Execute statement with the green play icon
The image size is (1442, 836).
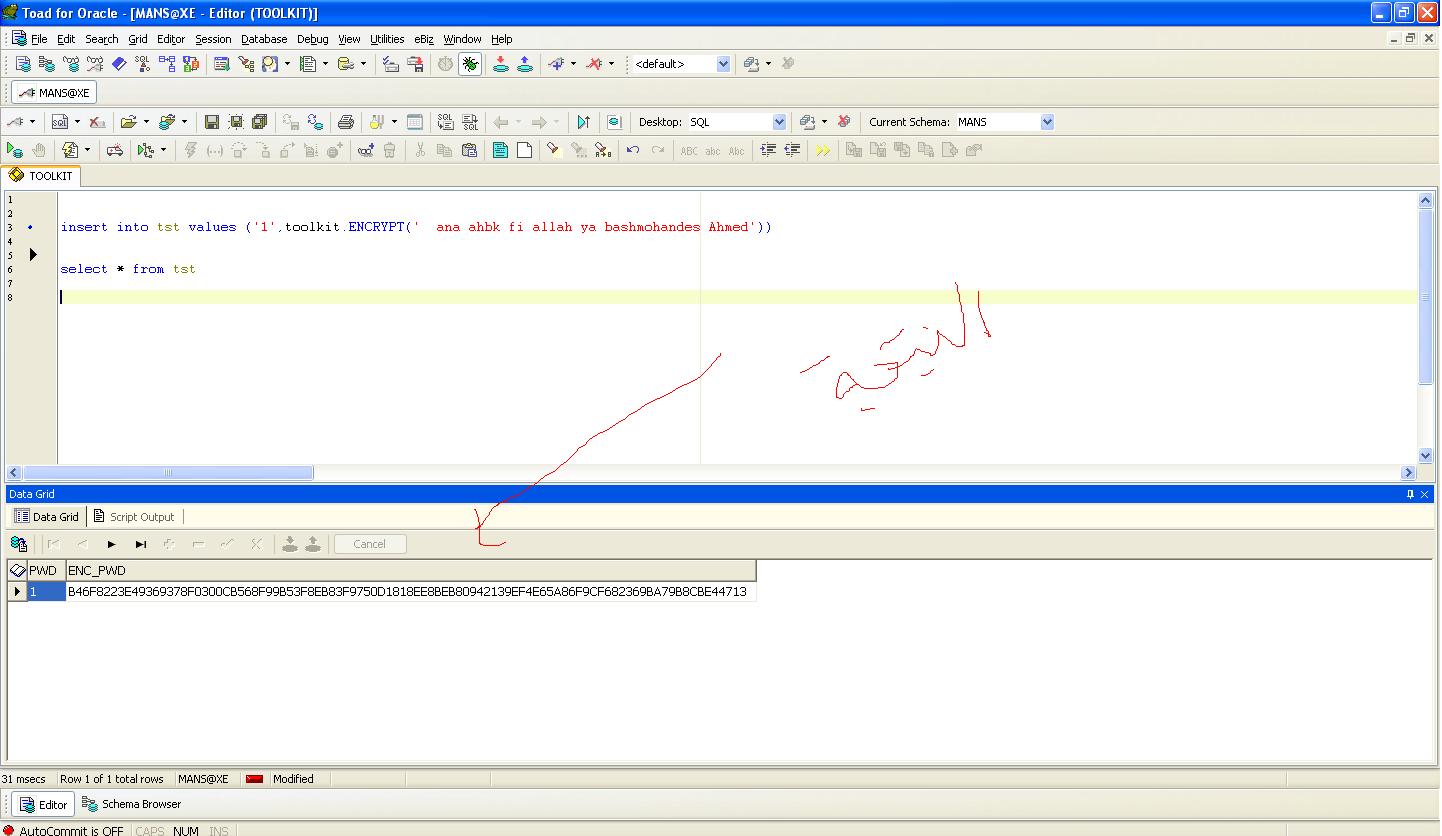coord(14,150)
